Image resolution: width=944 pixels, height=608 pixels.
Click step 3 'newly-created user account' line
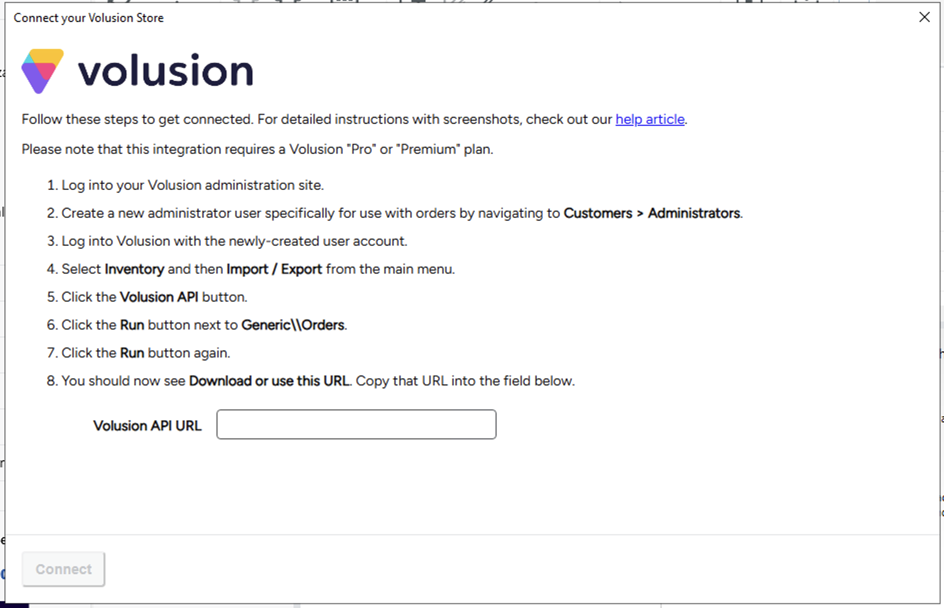pos(234,241)
